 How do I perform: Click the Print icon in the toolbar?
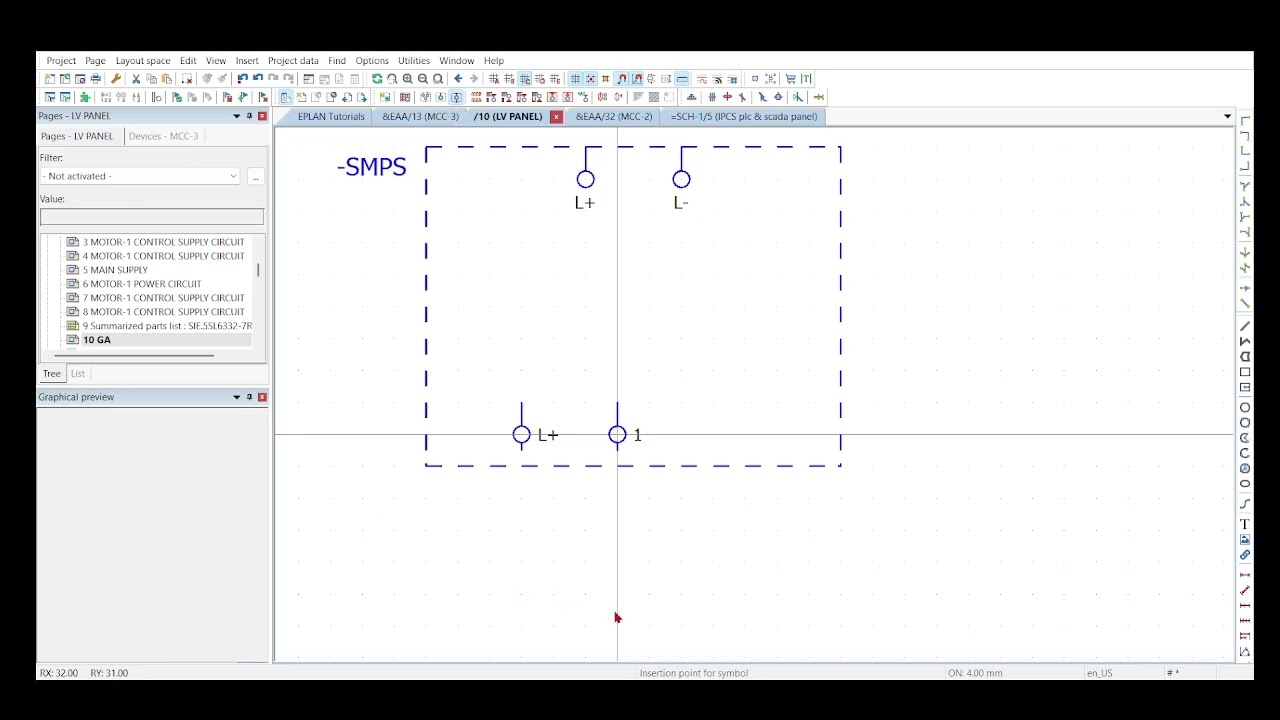[x=96, y=79]
